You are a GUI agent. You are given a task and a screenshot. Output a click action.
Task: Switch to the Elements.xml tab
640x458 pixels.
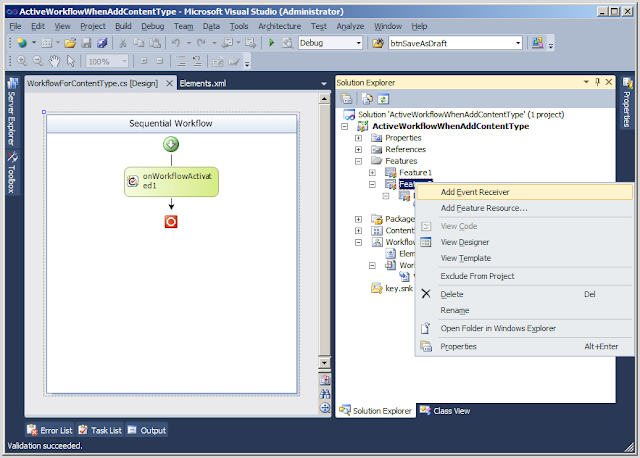203,83
